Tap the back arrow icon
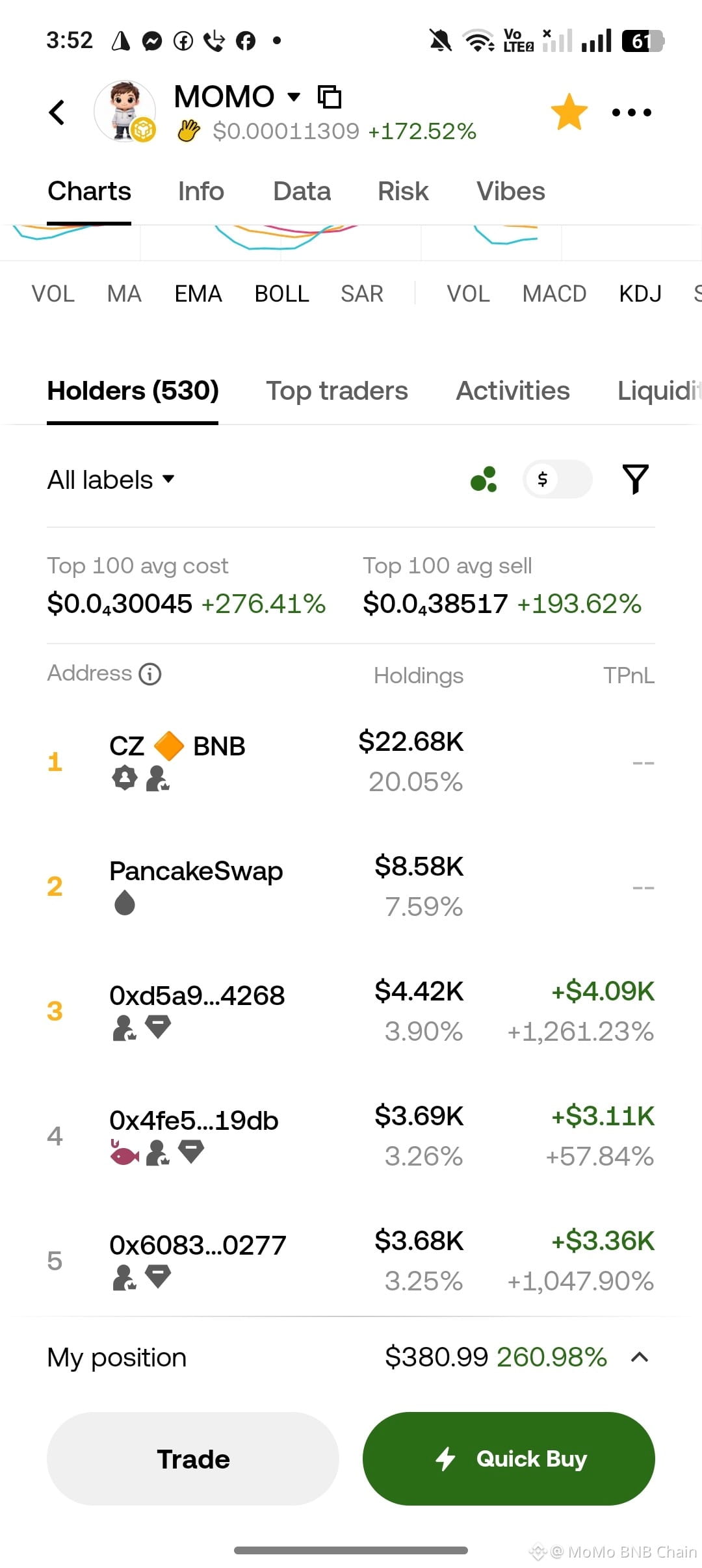702x1568 pixels. point(57,112)
